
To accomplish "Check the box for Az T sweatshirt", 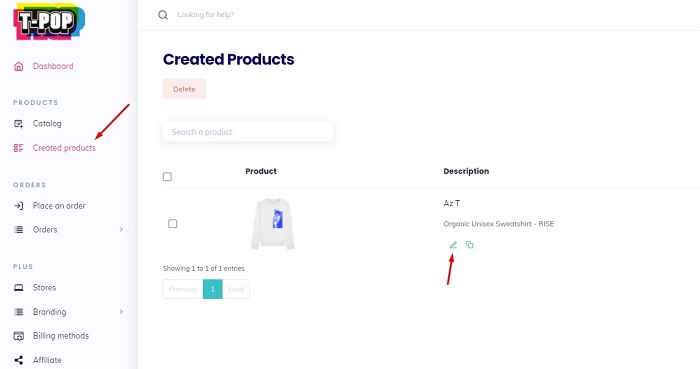I will 172,224.
